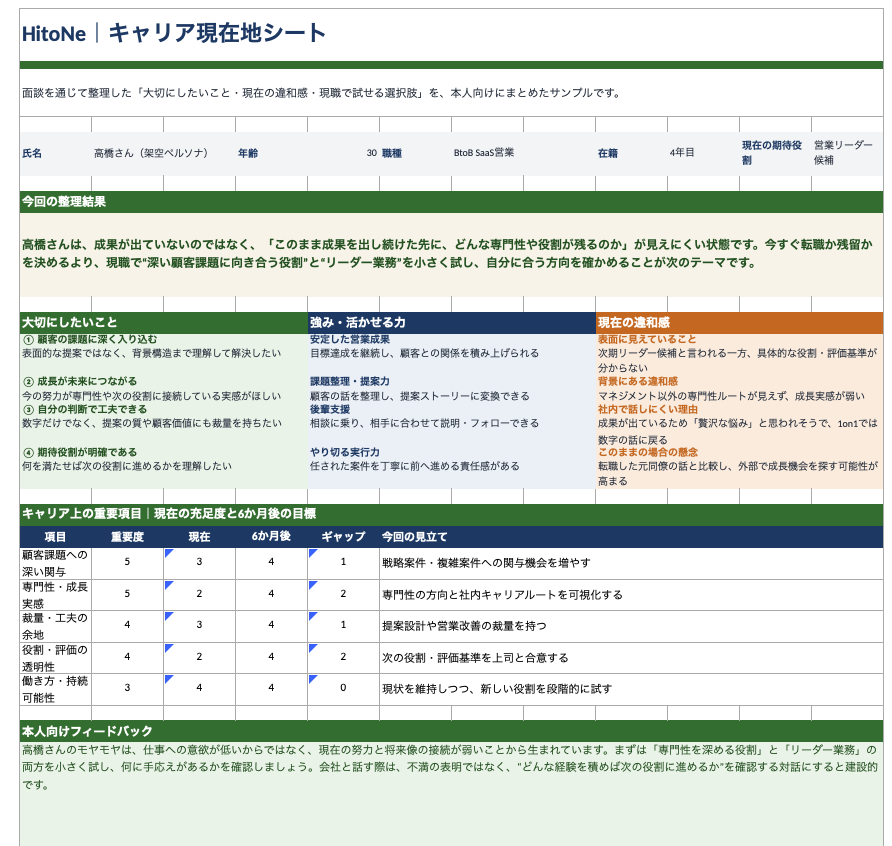The image size is (892, 846).
Task: Click ギャップ value 0 in 働き方・持続可能性 row
Action: pos(343,688)
